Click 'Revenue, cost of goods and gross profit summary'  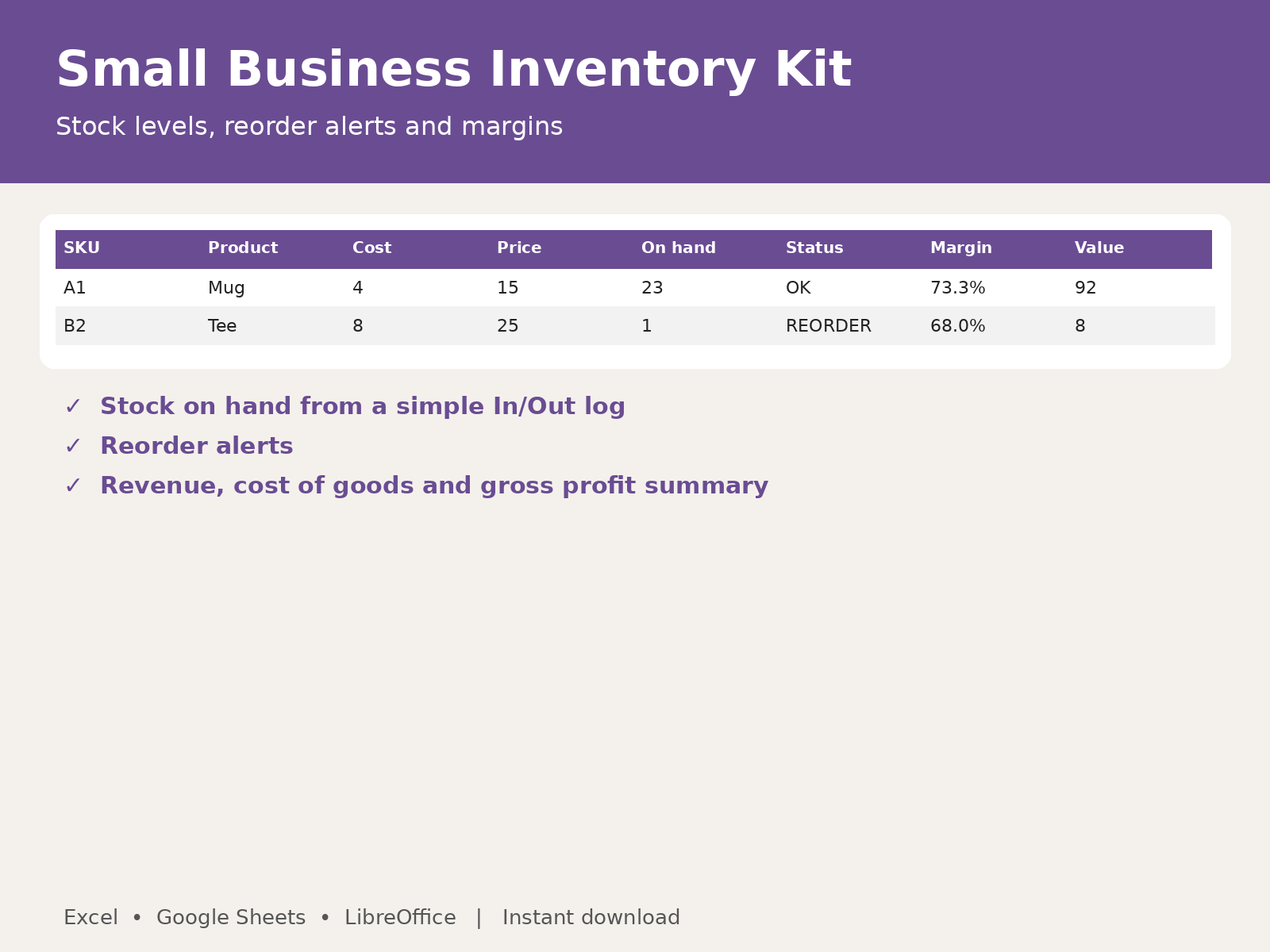click(x=434, y=486)
